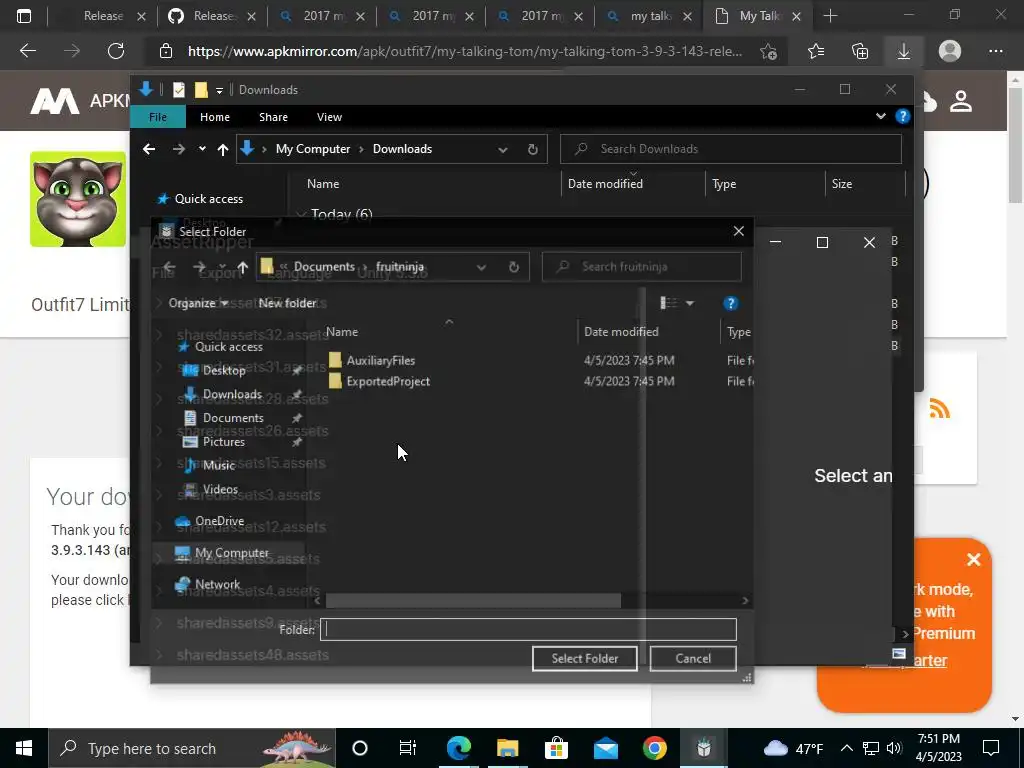Click the horizontal scrollbar in Select Folder
The image size is (1024, 768).
(x=473, y=600)
